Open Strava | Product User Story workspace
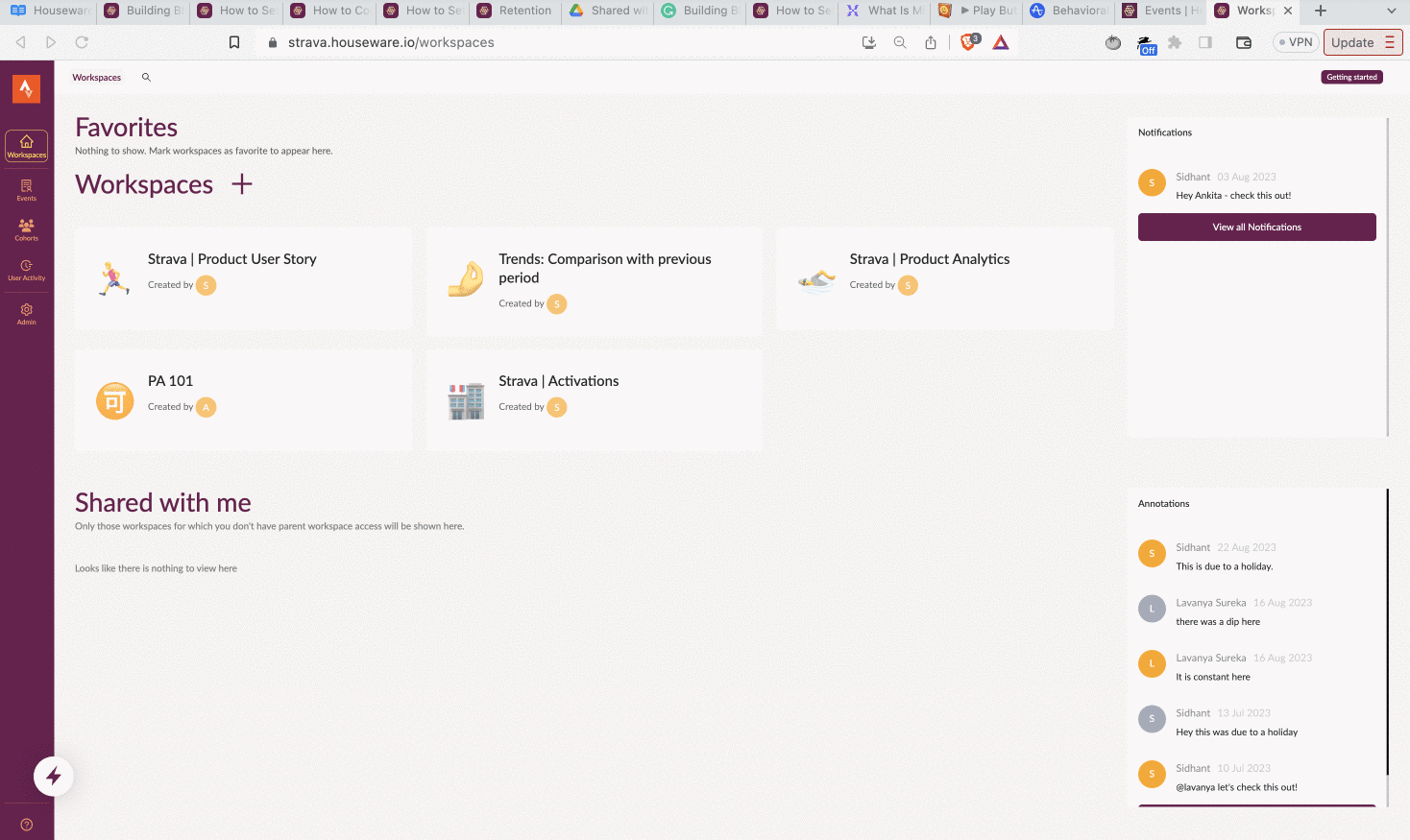 (243, 279)
